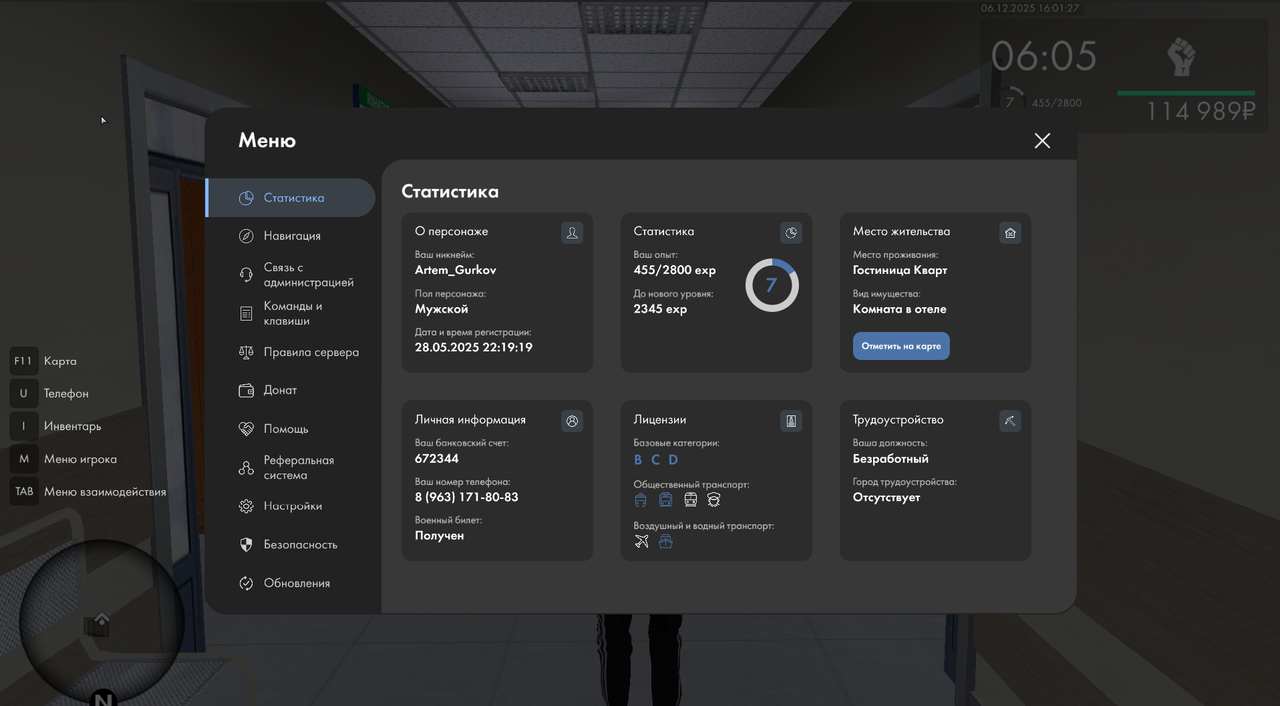Click the gear icon beside Настройки

pos(246,506)
